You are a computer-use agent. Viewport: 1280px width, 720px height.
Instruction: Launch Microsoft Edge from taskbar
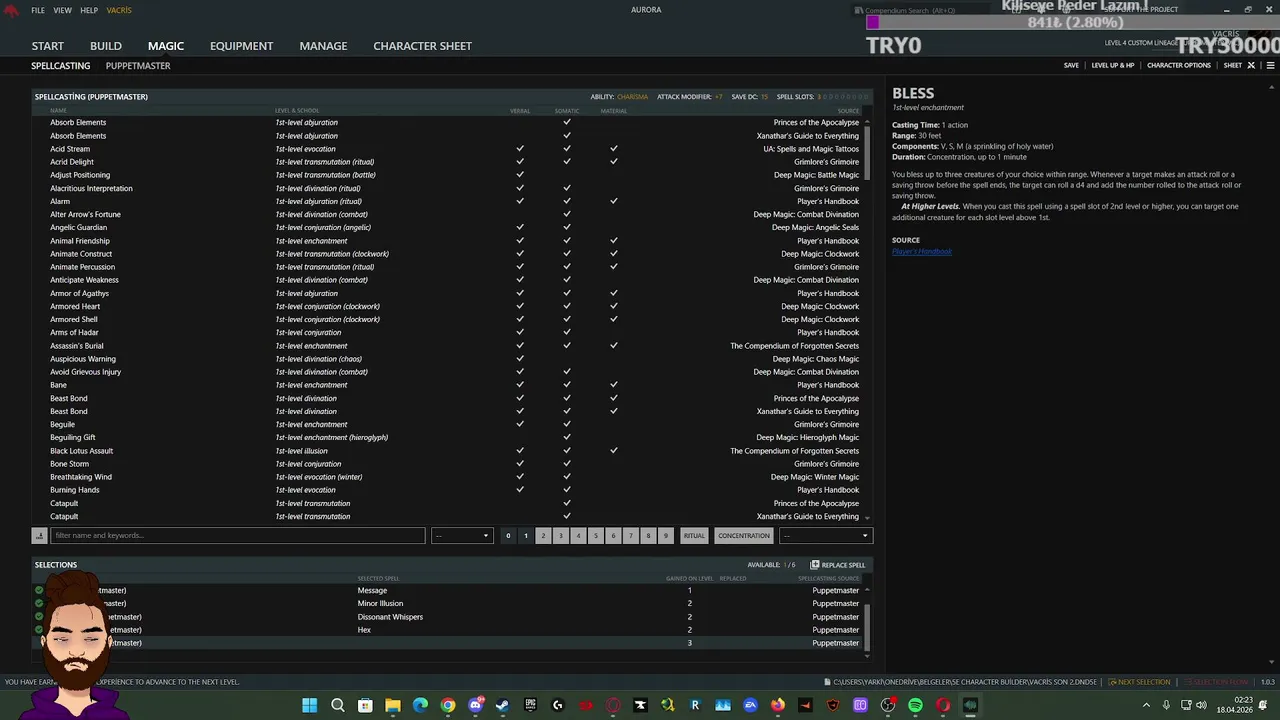(x=420, y=705)
